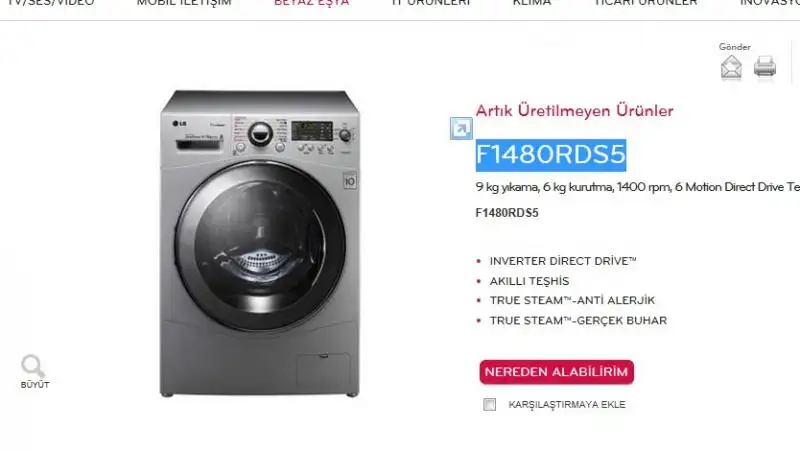Open the TV/SES/VIDEO menu
This screenshot has height=451, width=800.
coord(51,2)
